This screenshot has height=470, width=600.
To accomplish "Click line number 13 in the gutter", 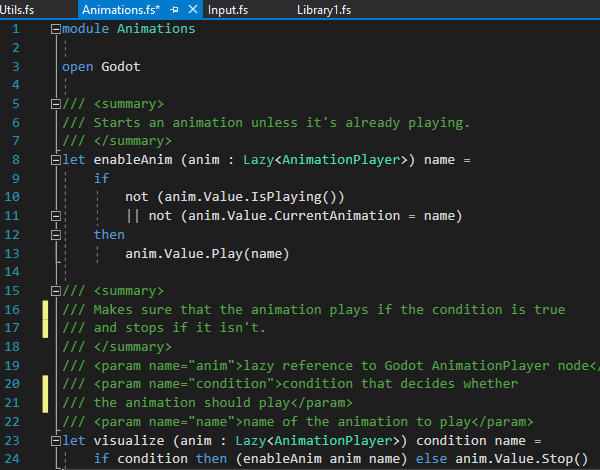I will point(14,254).
